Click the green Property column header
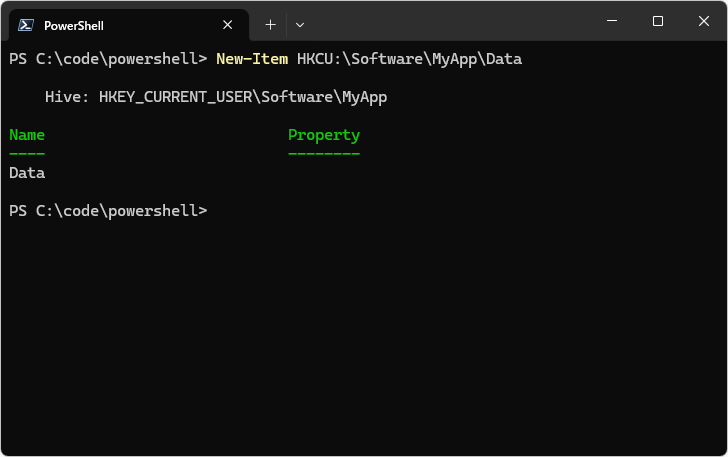 pos(324,135)
